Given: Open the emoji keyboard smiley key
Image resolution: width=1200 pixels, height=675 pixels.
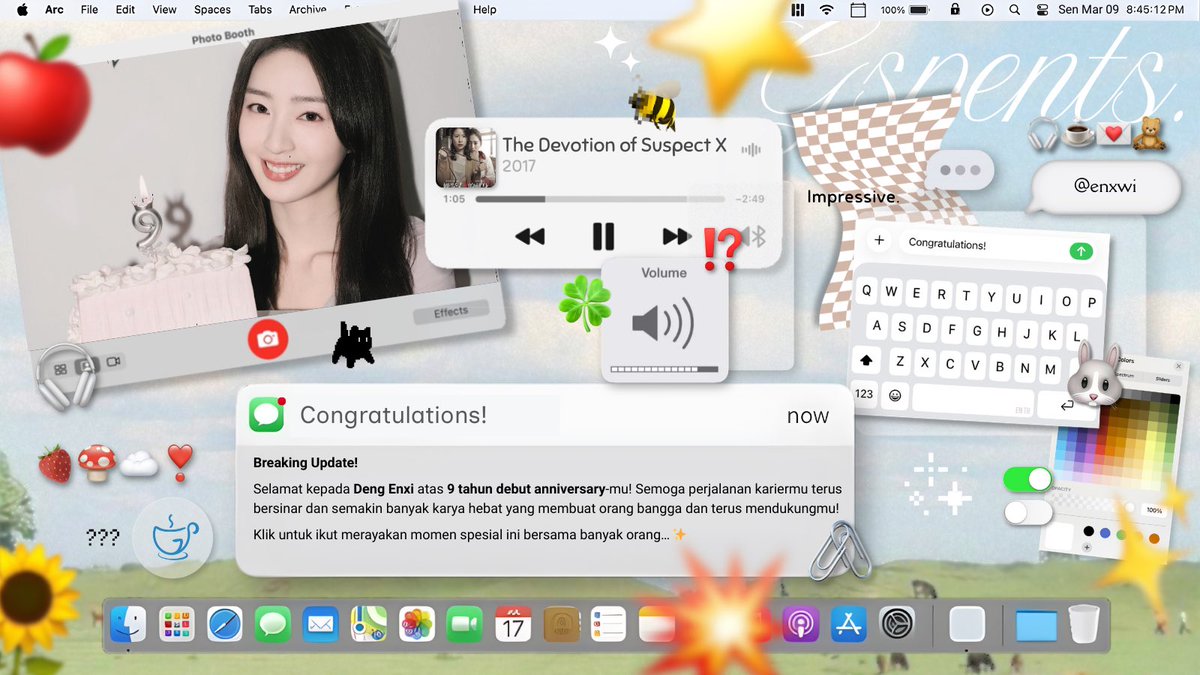Looking at the screenshot, I should pos(894,396).
